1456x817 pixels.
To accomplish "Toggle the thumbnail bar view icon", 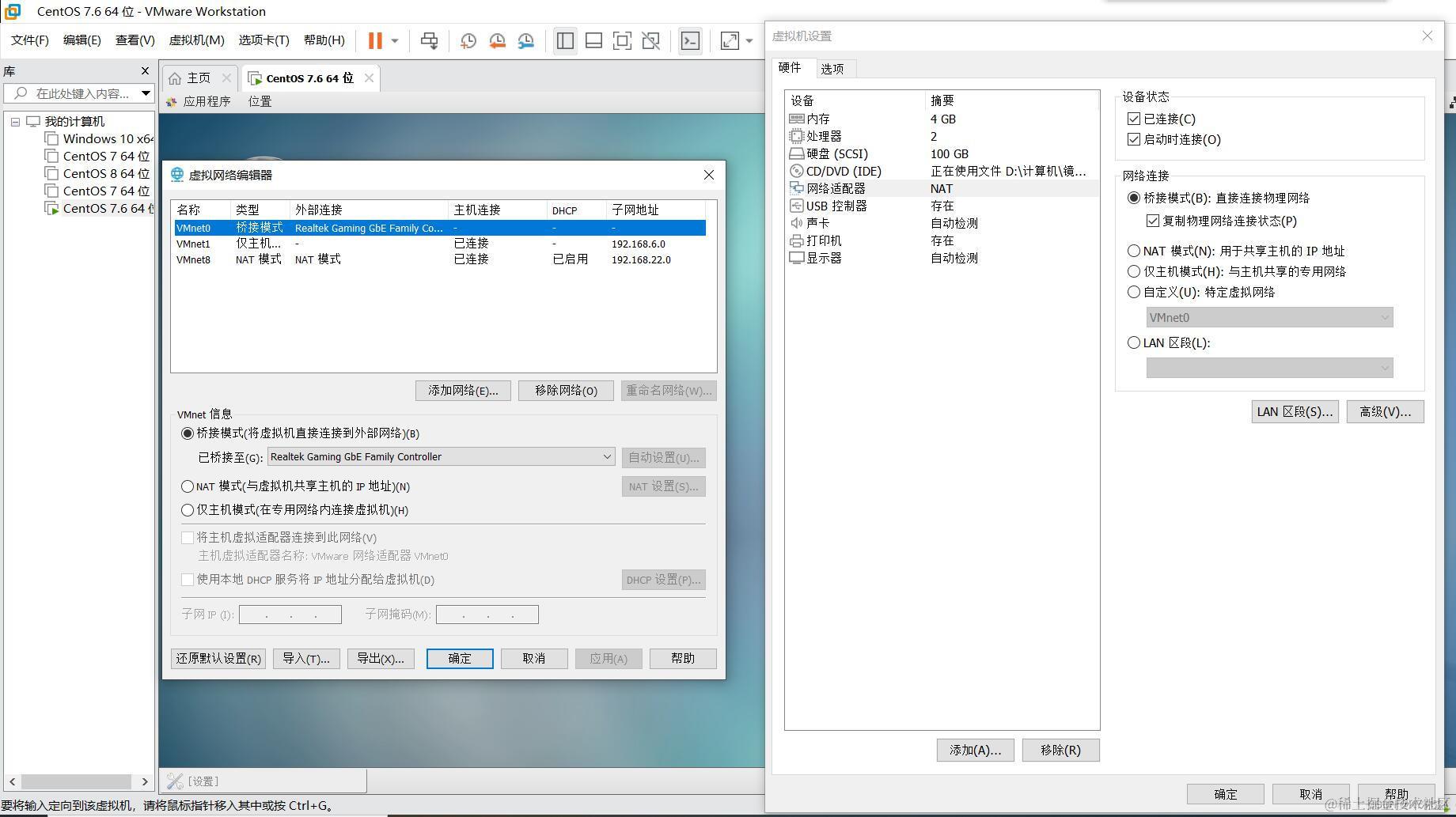I will pos(593,40).
